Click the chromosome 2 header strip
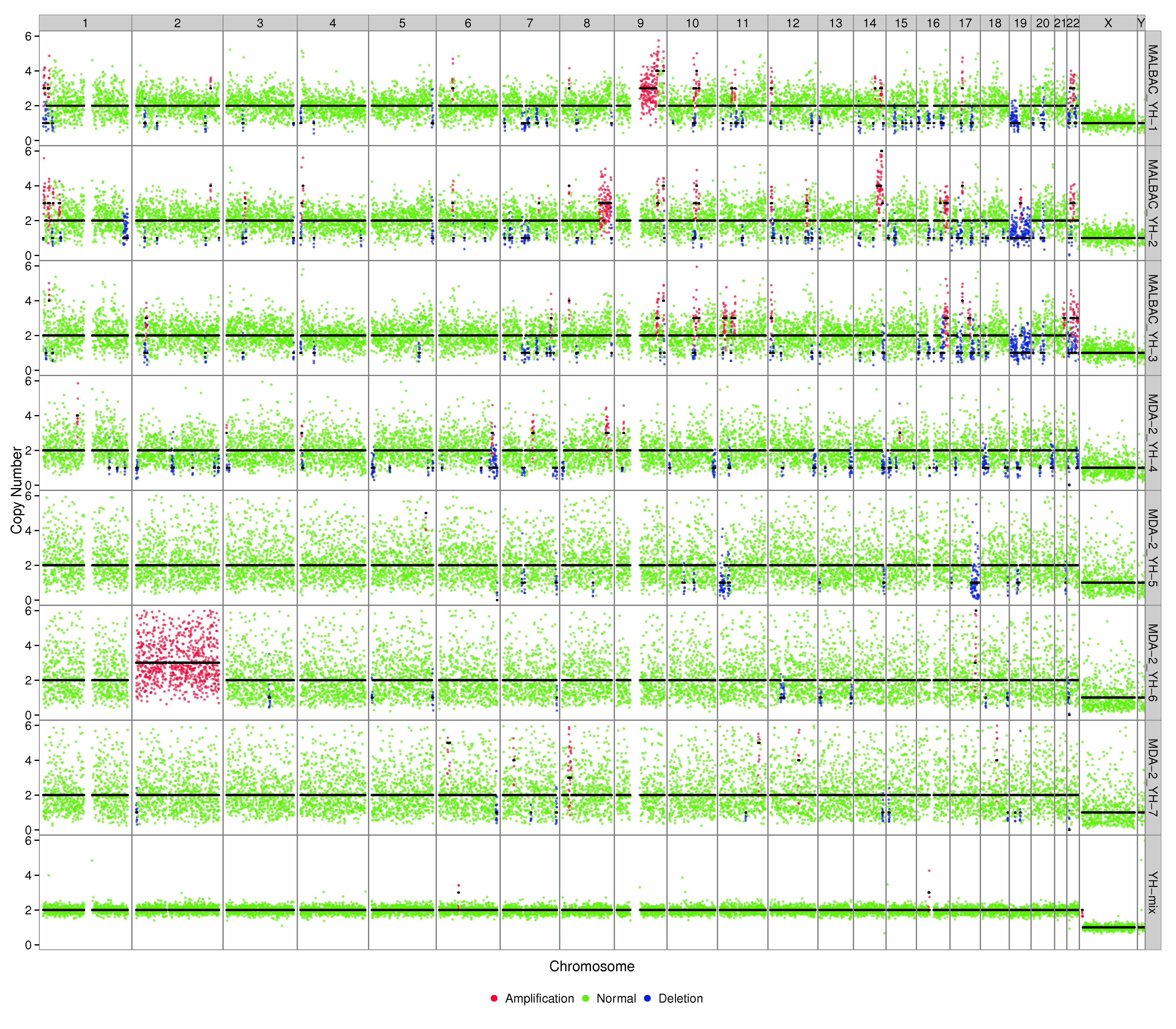Viewport: 1176px width, 1029px height. (x=177, y=23)
